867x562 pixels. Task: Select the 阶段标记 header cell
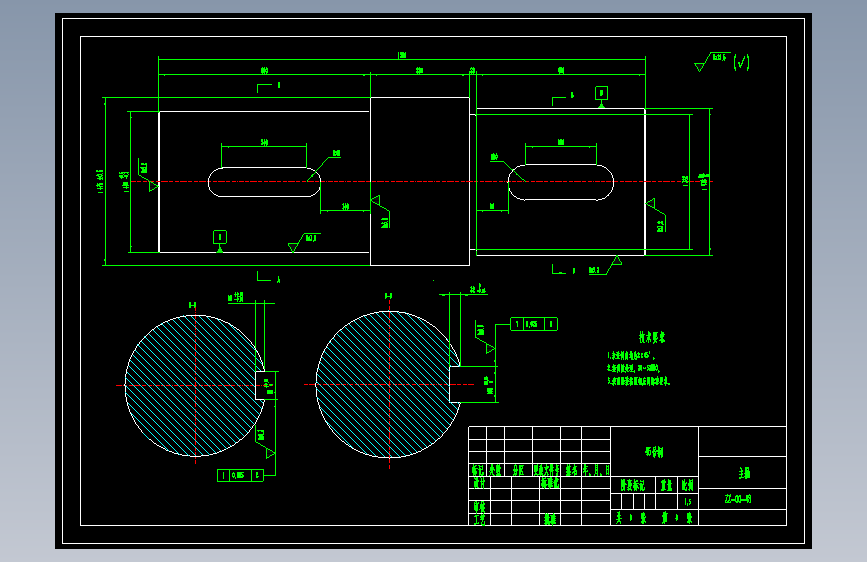click(633, 486)
